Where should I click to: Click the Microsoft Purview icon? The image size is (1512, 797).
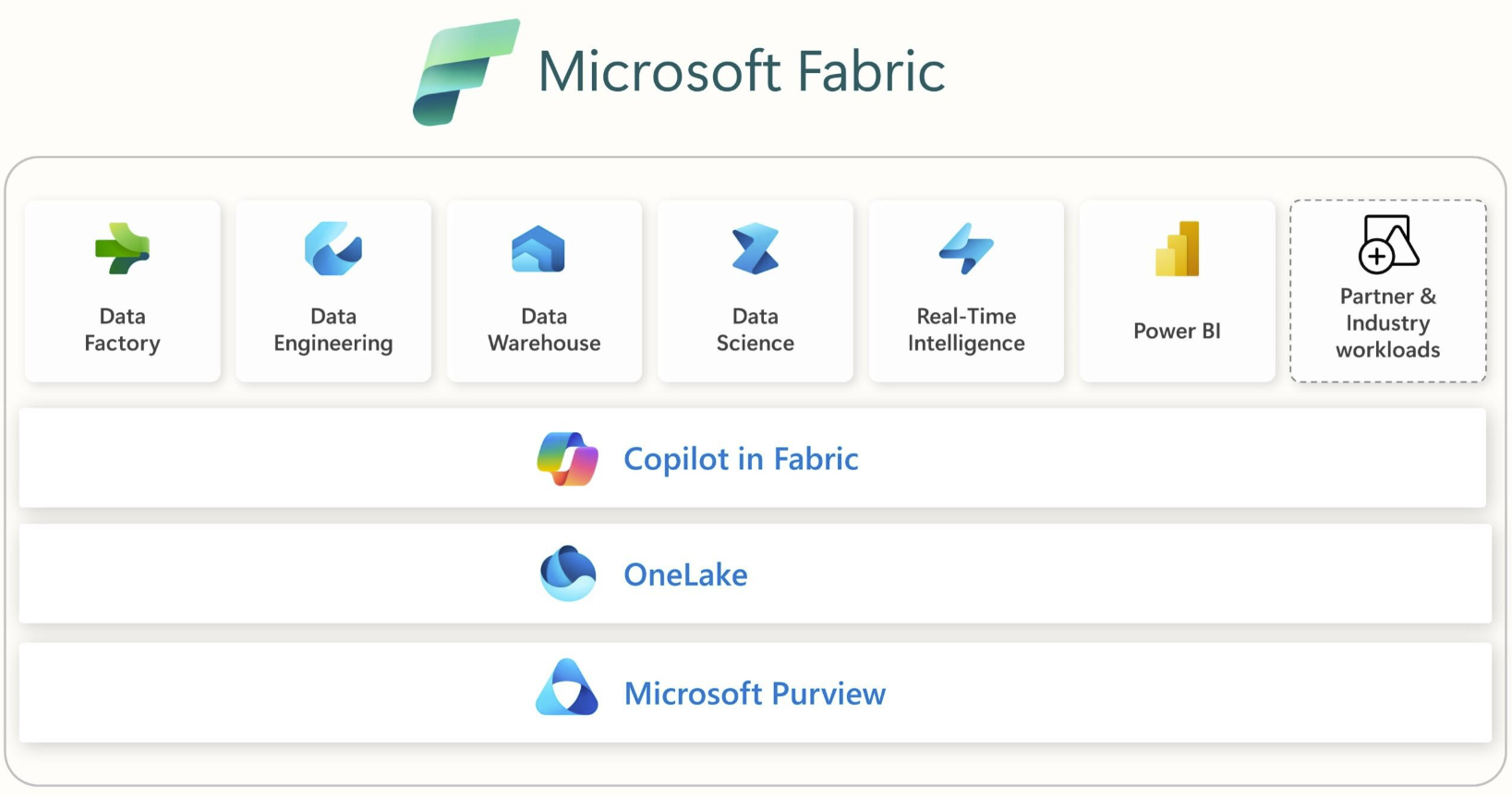click(x=567, y=688)
